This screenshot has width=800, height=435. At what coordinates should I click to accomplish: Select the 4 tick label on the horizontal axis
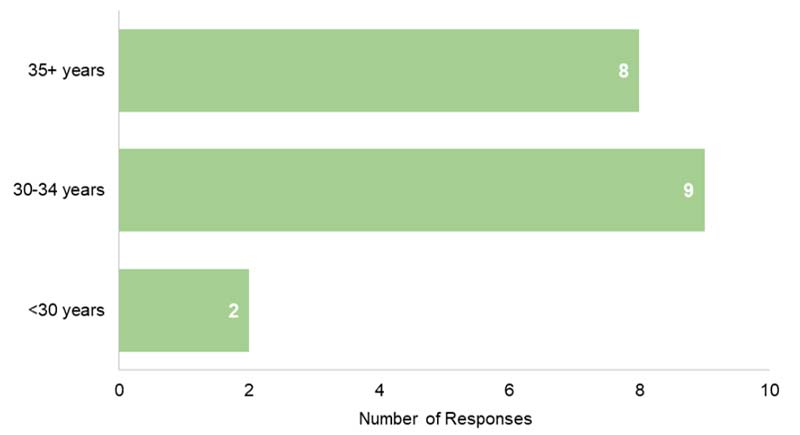click(x=379, y=388)
